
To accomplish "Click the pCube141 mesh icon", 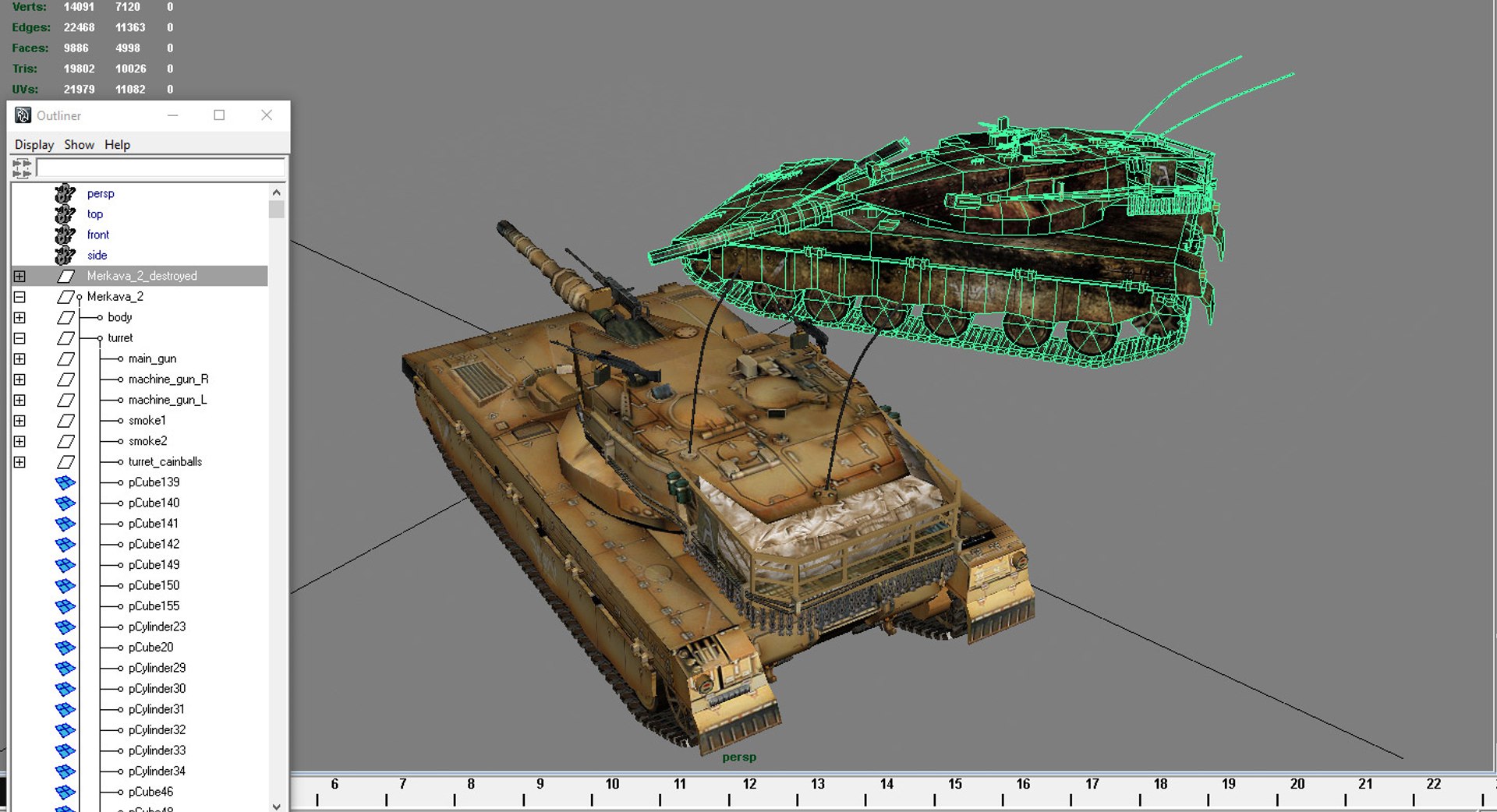I will click(65, 524).
